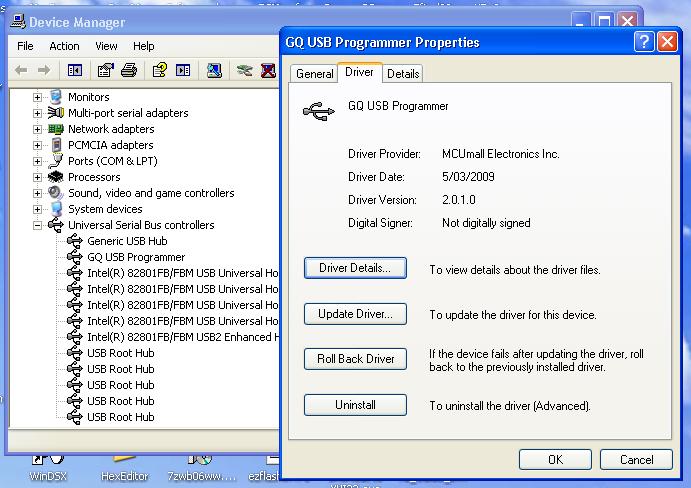Expand the Multi-port serial adapters node

37,113
